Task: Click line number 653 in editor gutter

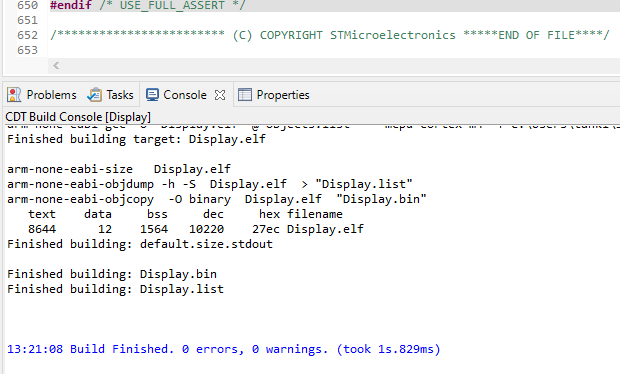Action: coord(27,50)
